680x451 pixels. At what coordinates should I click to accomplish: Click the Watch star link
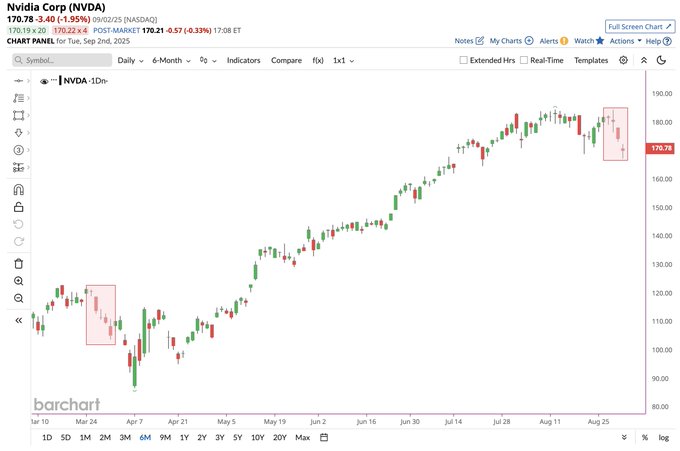point(589,41)
